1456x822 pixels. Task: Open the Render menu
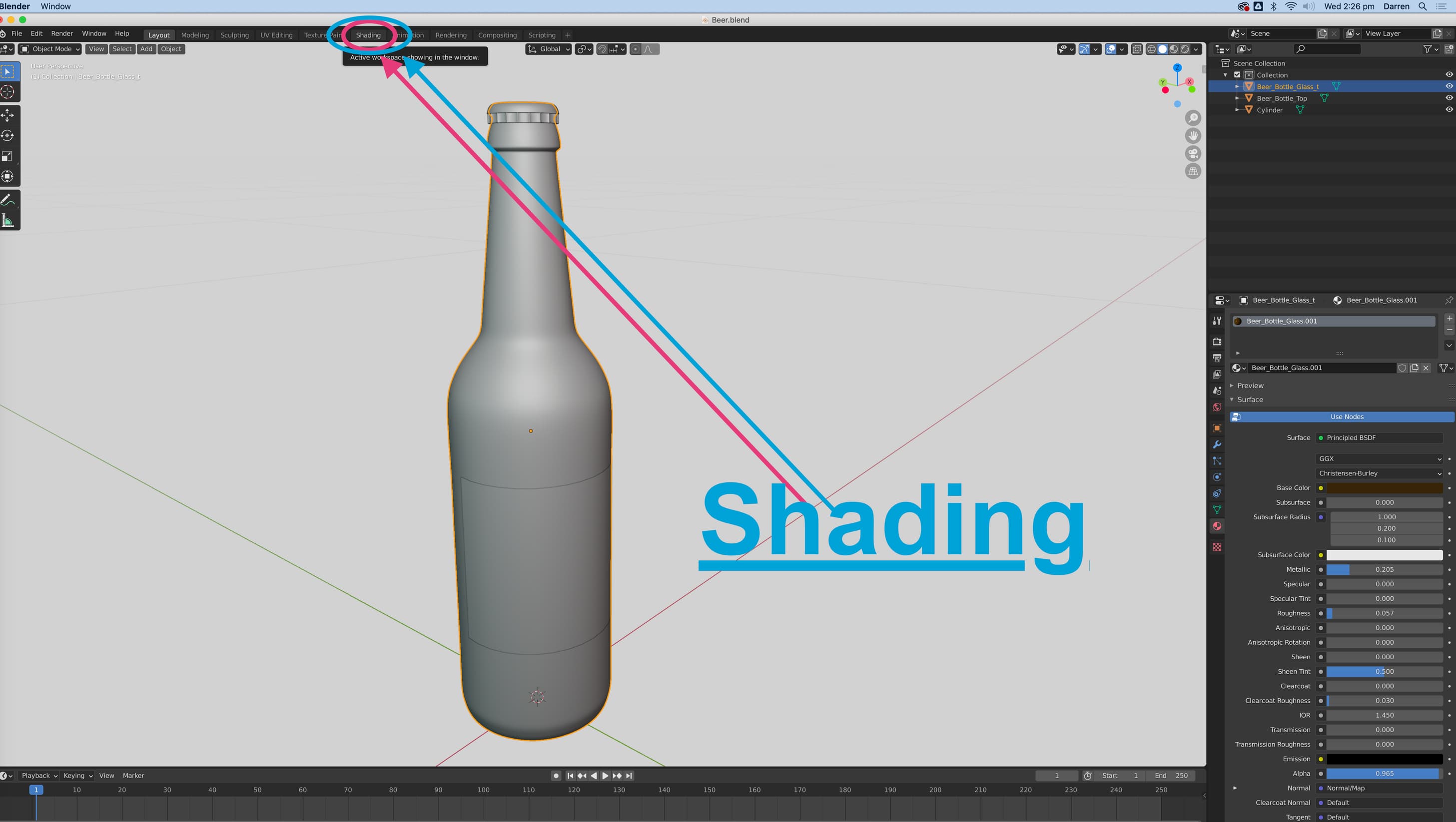[62, 34]
